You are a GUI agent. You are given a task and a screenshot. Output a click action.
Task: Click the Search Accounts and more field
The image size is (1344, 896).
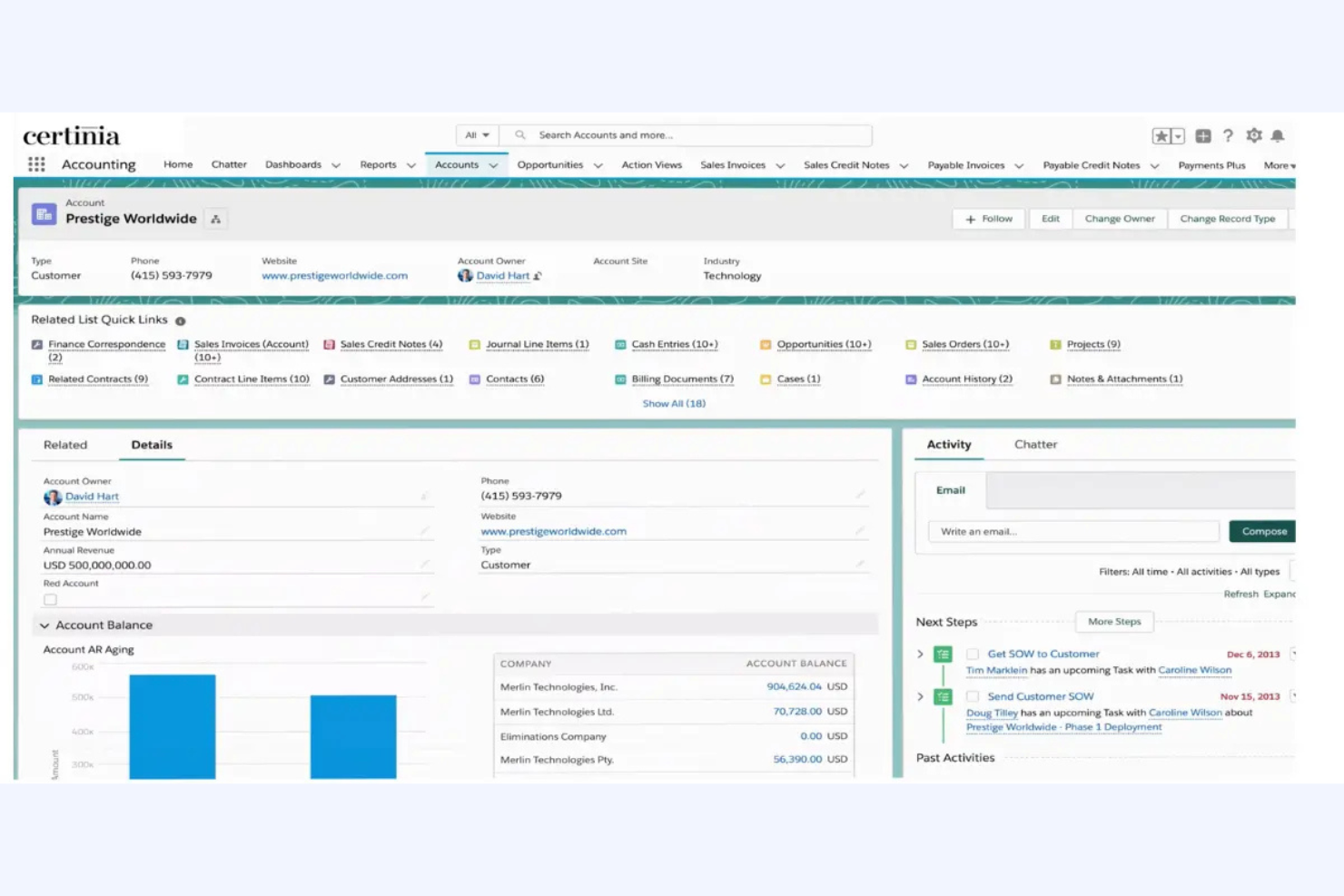(x=686, y=135)
